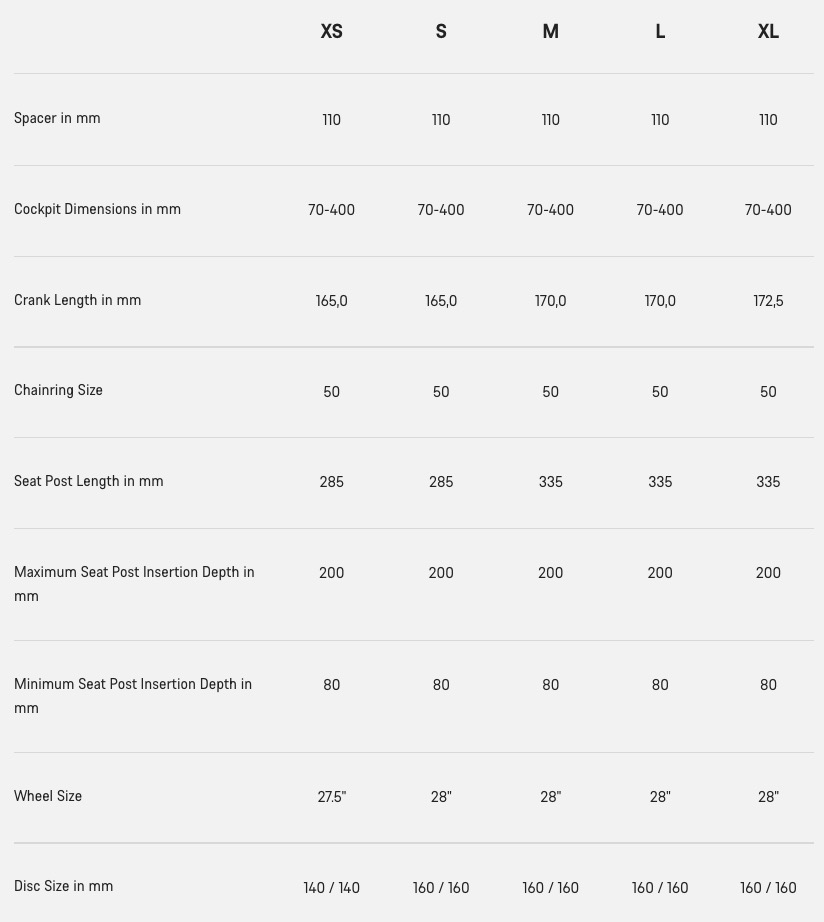Click the Chainring Size row label
This screenshot has width=824, height=922.
coord(58,390)
